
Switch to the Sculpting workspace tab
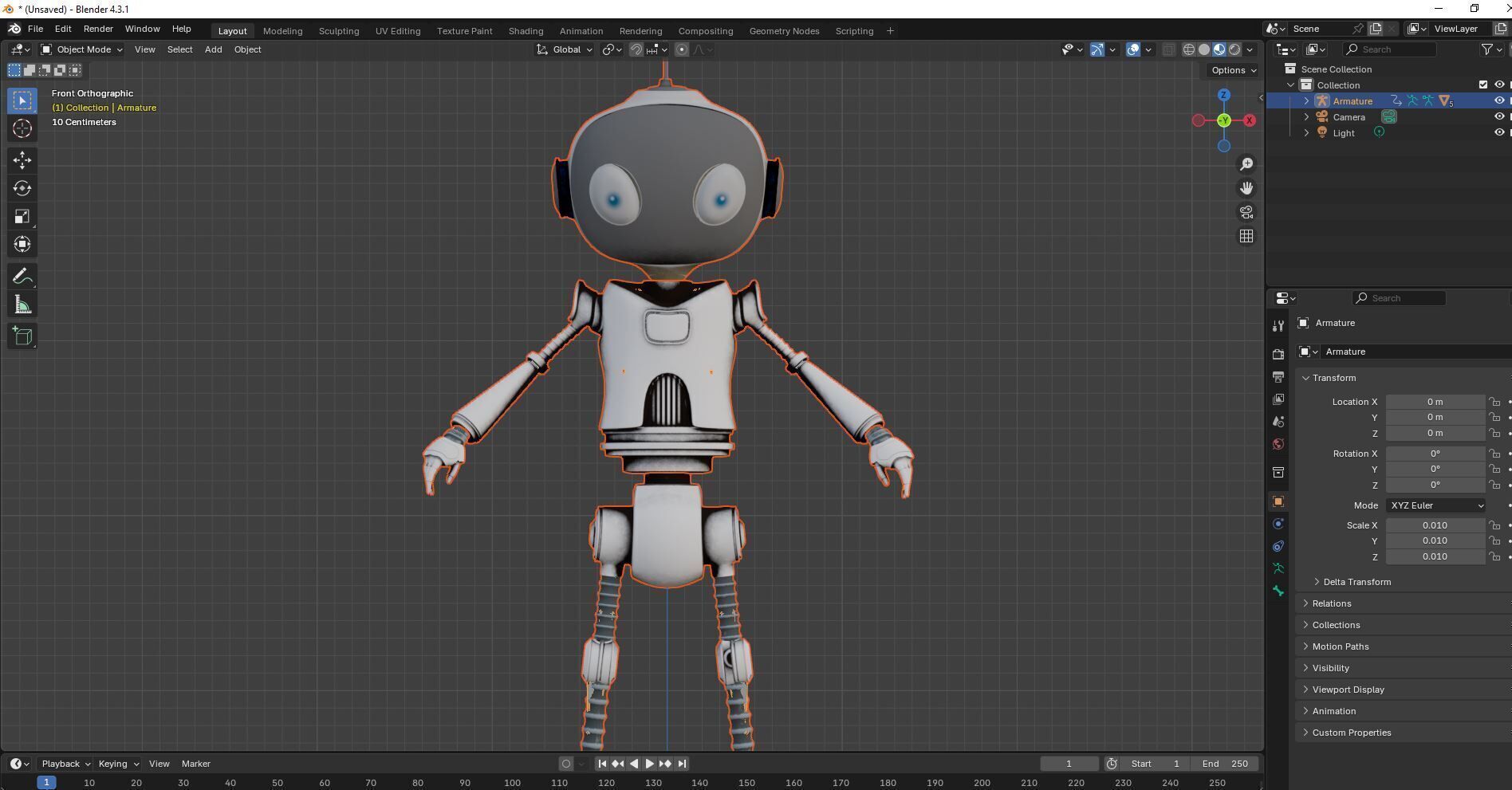click(x=339, y=31)
